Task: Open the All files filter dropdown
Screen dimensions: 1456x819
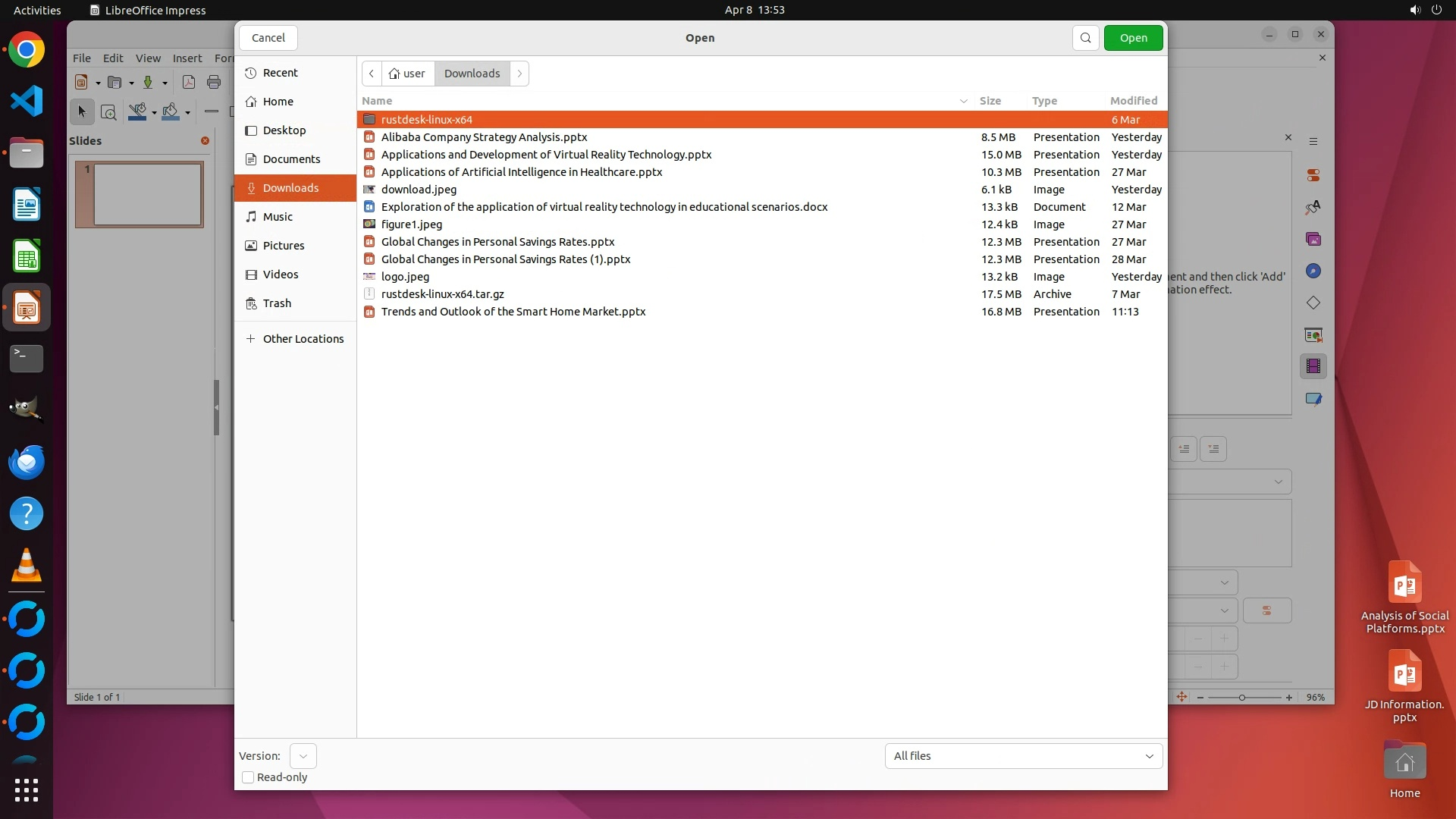Action: click(x=1023, y=756)
